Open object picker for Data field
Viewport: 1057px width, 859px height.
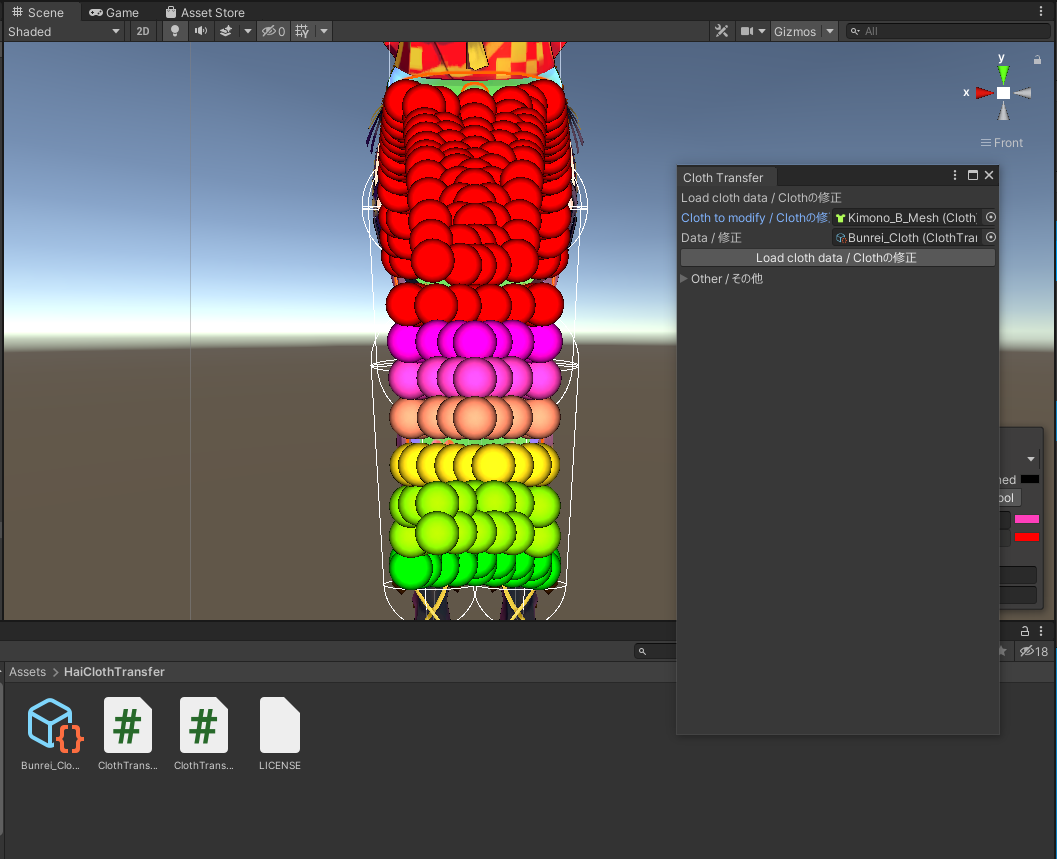point(990,237)
